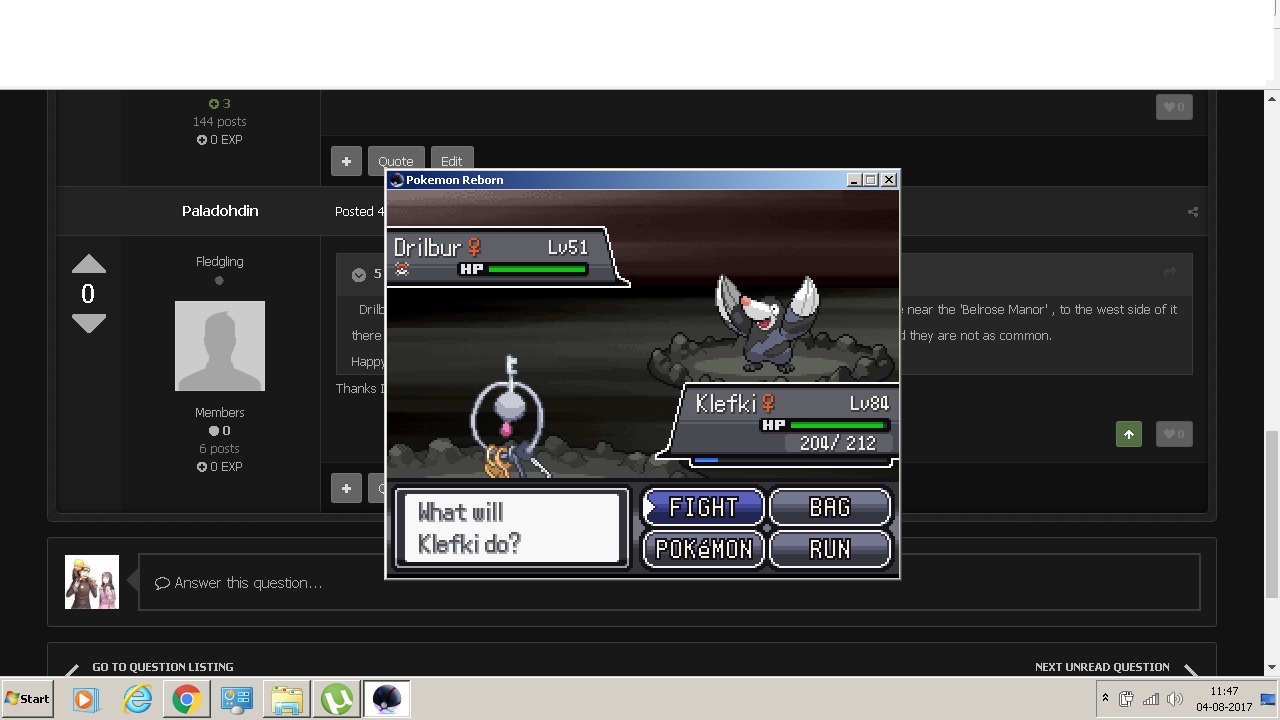Click your avatar beside the answer box

click(92, 582)
